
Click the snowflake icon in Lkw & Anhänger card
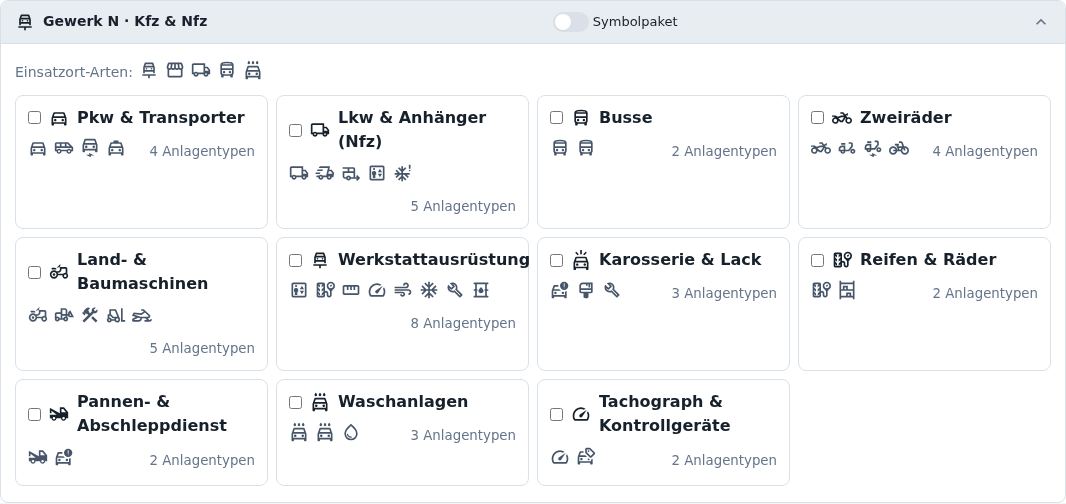coord(402,173)
